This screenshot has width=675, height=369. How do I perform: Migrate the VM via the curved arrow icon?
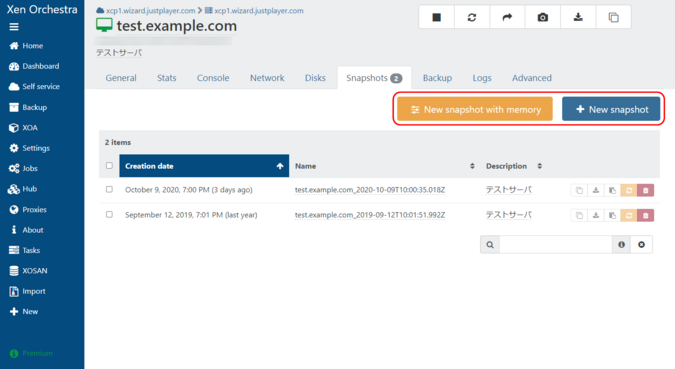507,17
